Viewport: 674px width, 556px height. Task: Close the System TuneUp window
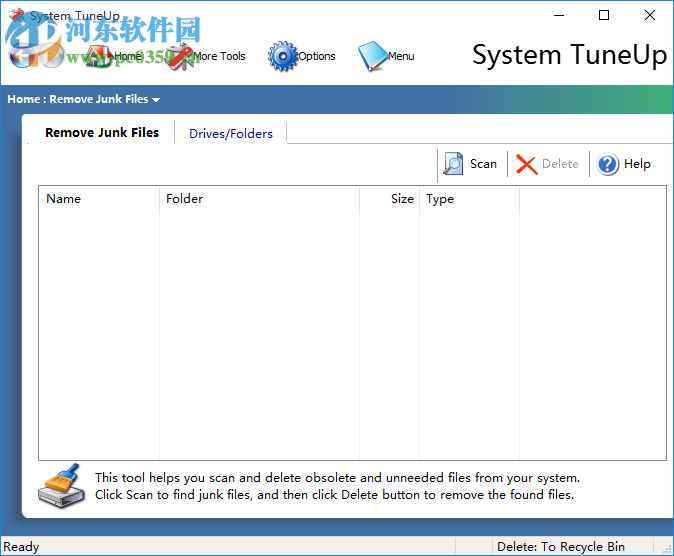650,15
